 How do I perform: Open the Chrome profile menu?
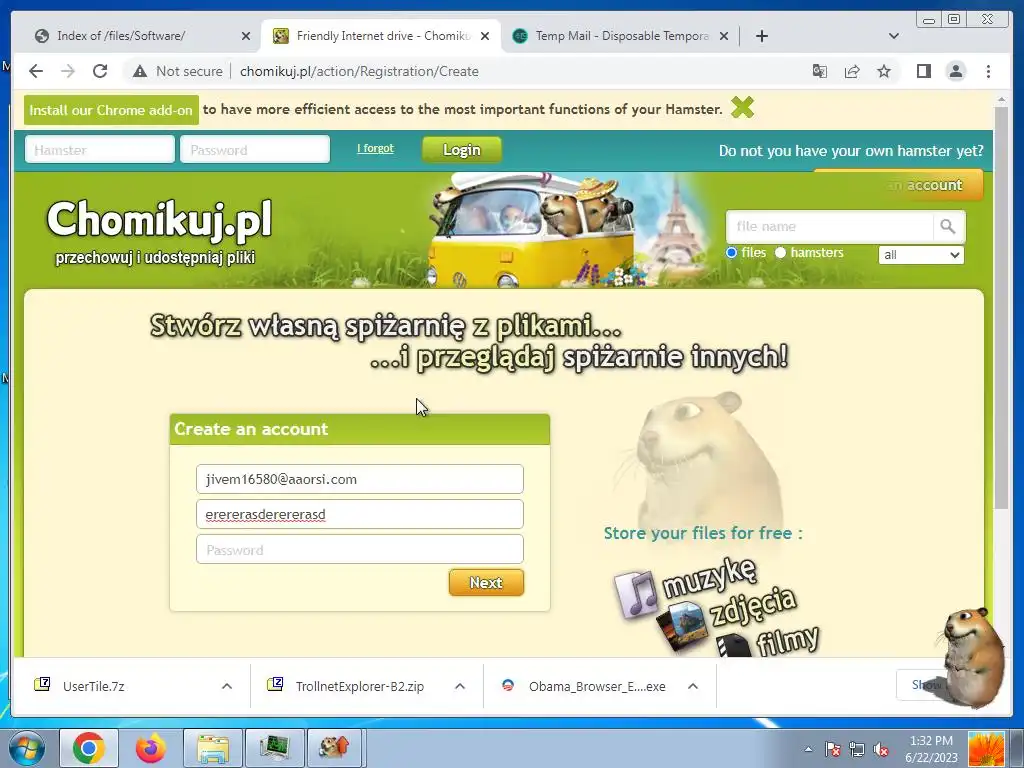tap(955, 71)
